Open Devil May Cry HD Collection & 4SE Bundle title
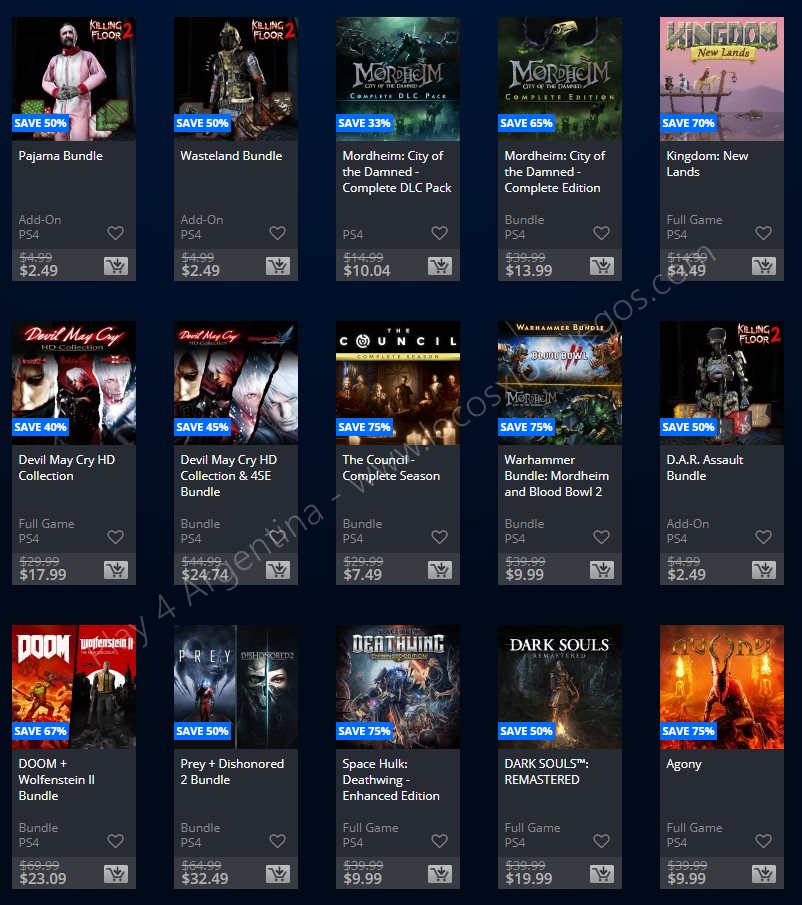The height and width of the screenshot is (905, 802). coord(229,476)
